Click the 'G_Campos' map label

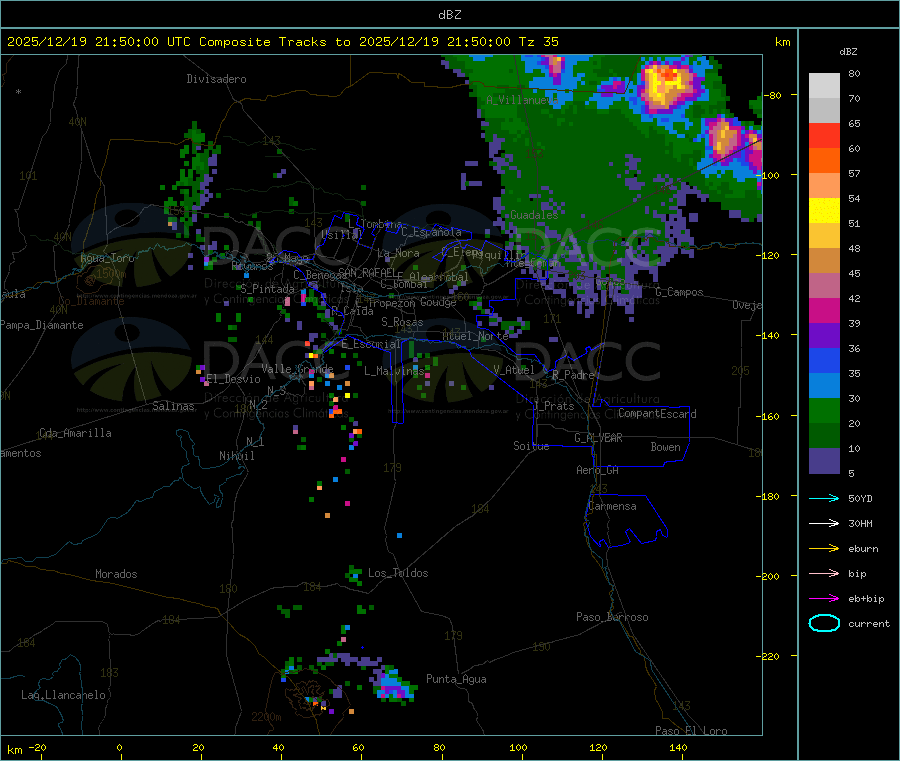pyautogui.click(x=679, y=292)
